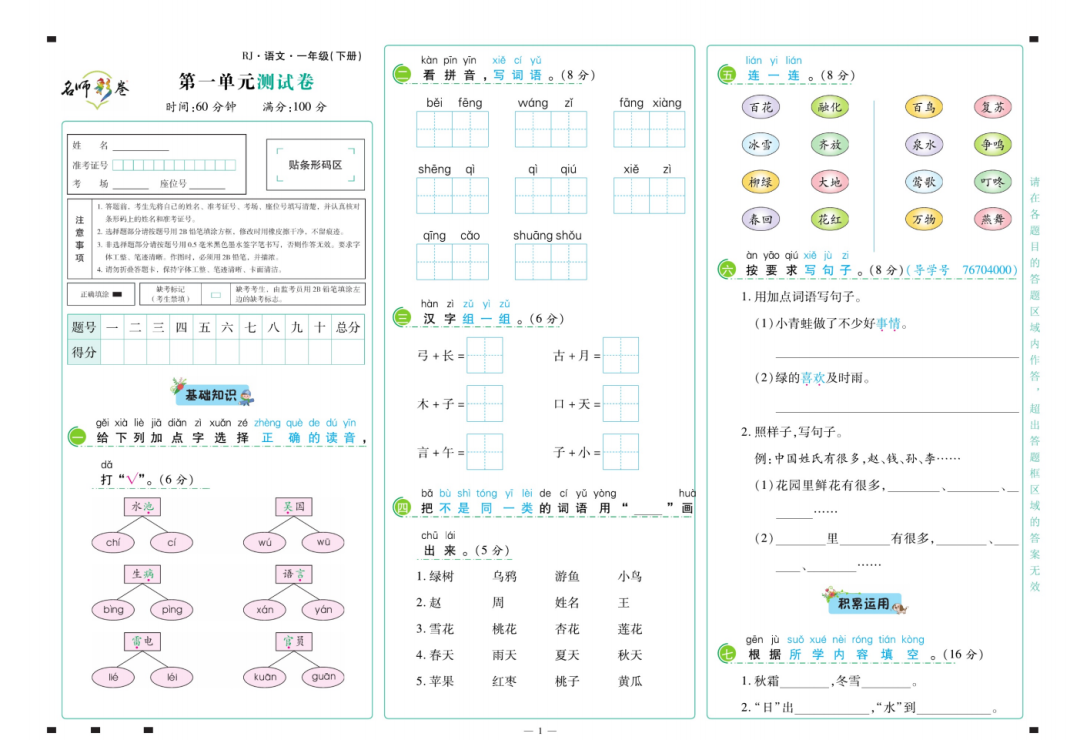Click the word 姓名 in row 2
Viewport: 1080px width, 740px height.
point(567,602)
